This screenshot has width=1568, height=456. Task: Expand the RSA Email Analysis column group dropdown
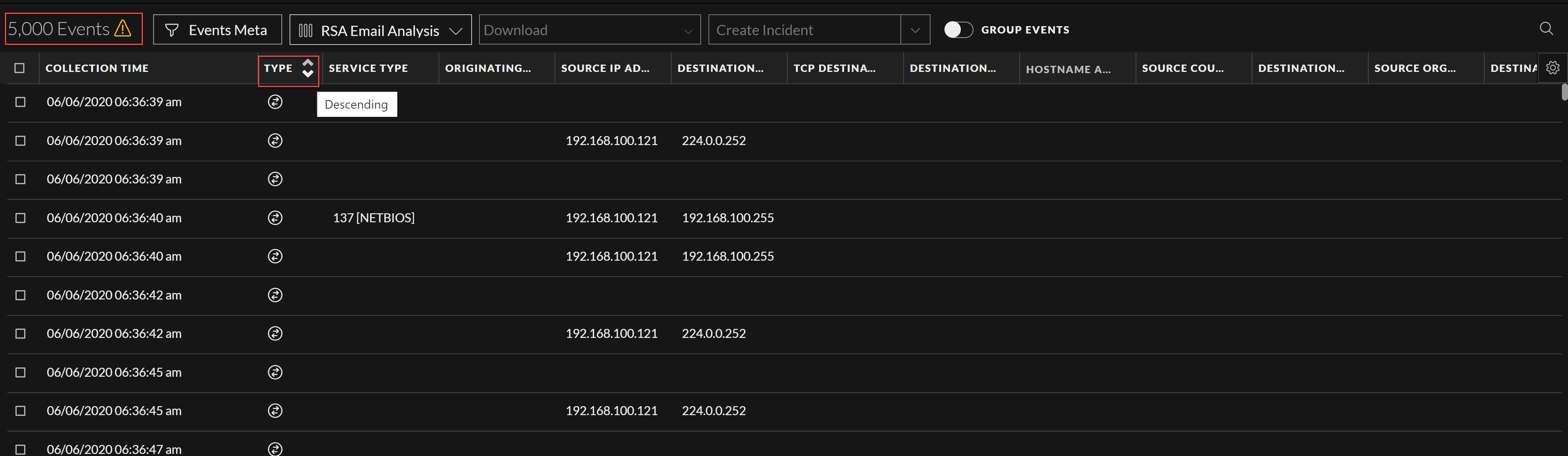point(456,31)
